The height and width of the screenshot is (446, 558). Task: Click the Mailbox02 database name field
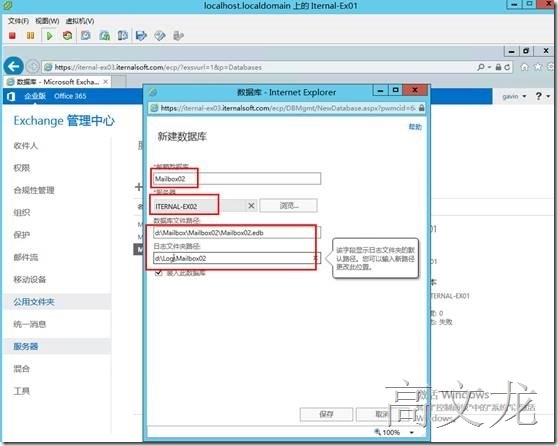(x=237, y=179)
